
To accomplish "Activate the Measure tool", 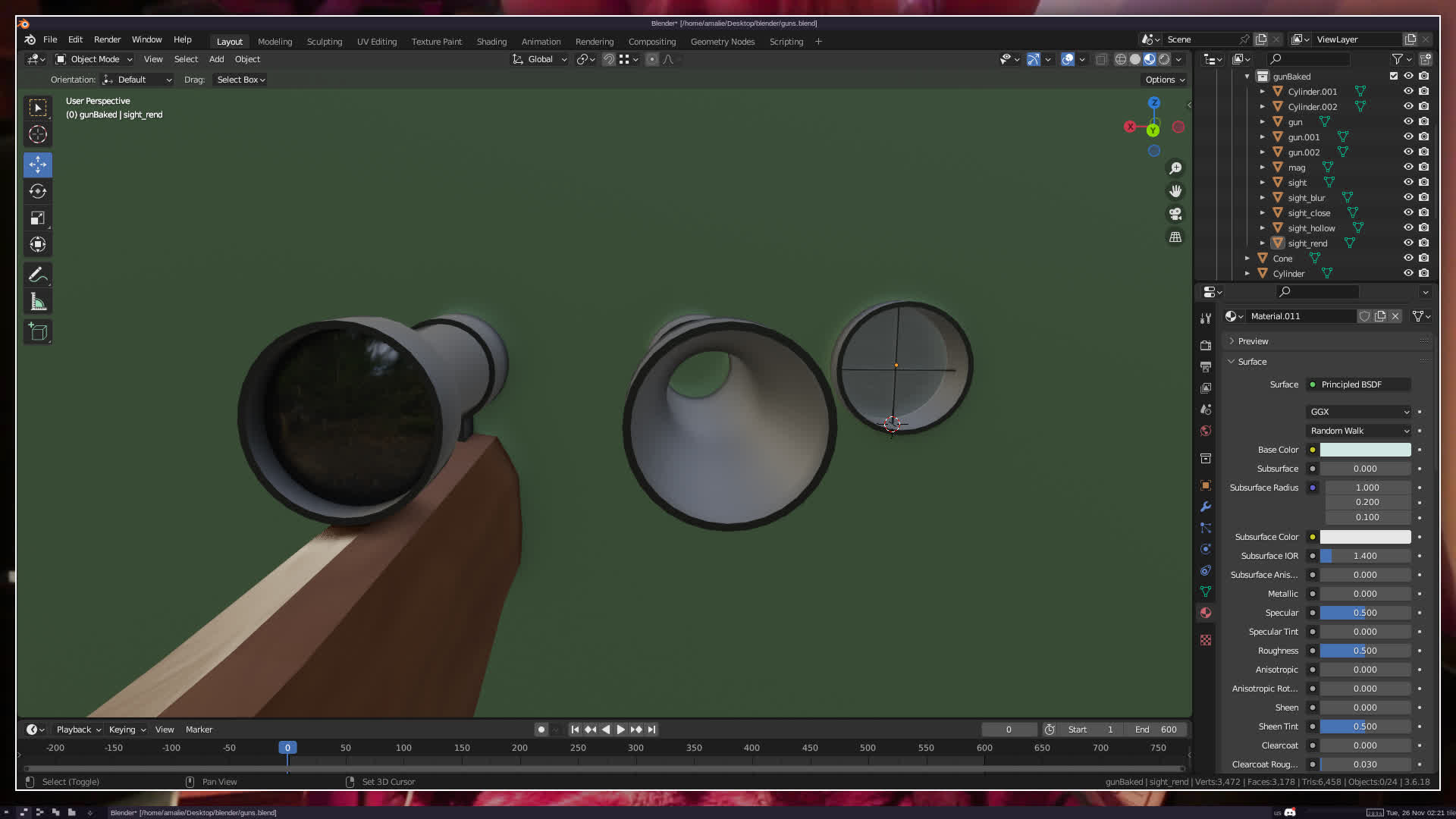I will coord(38,303).
